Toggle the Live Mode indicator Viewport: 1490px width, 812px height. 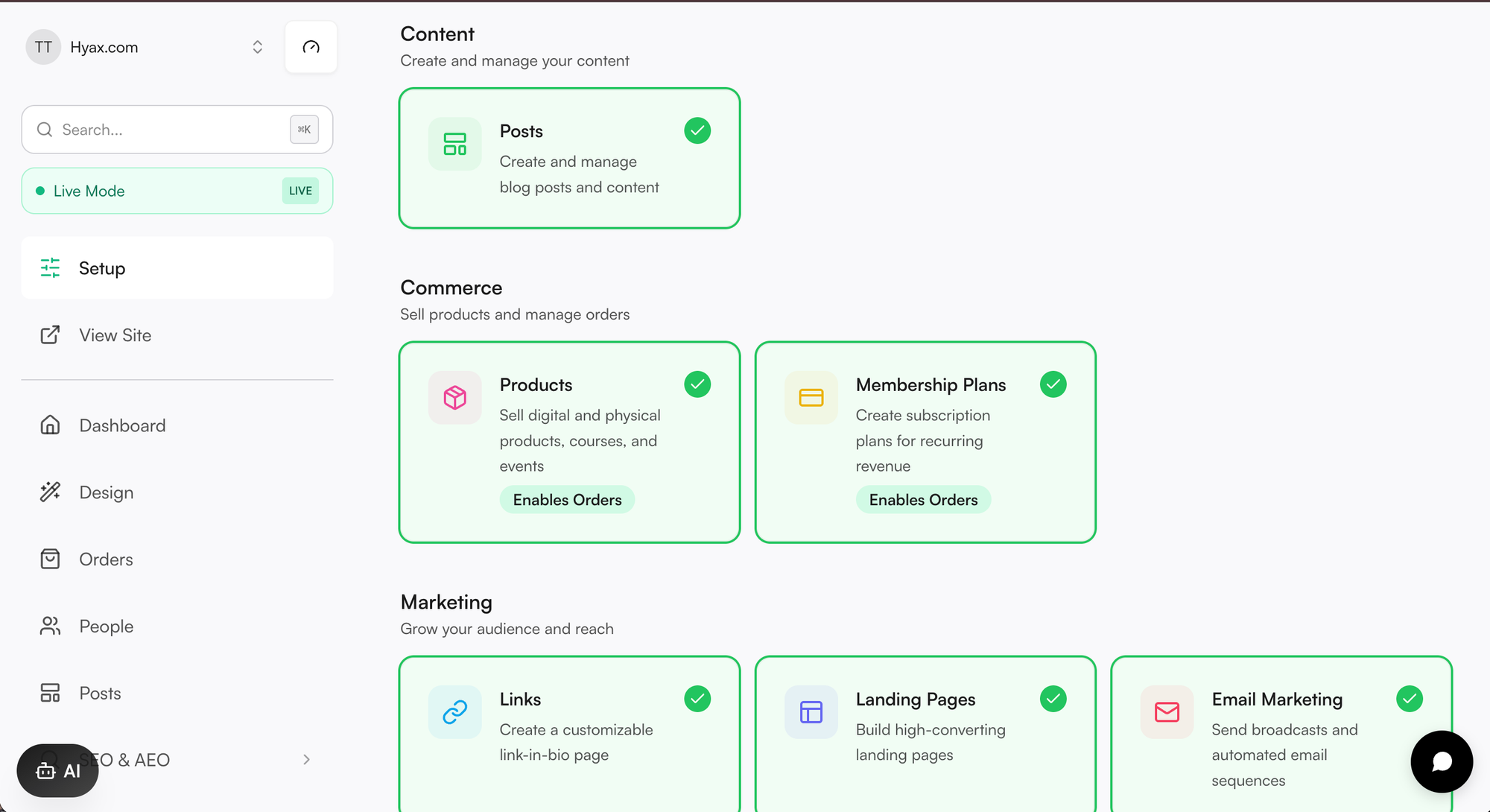pos(177,191)
